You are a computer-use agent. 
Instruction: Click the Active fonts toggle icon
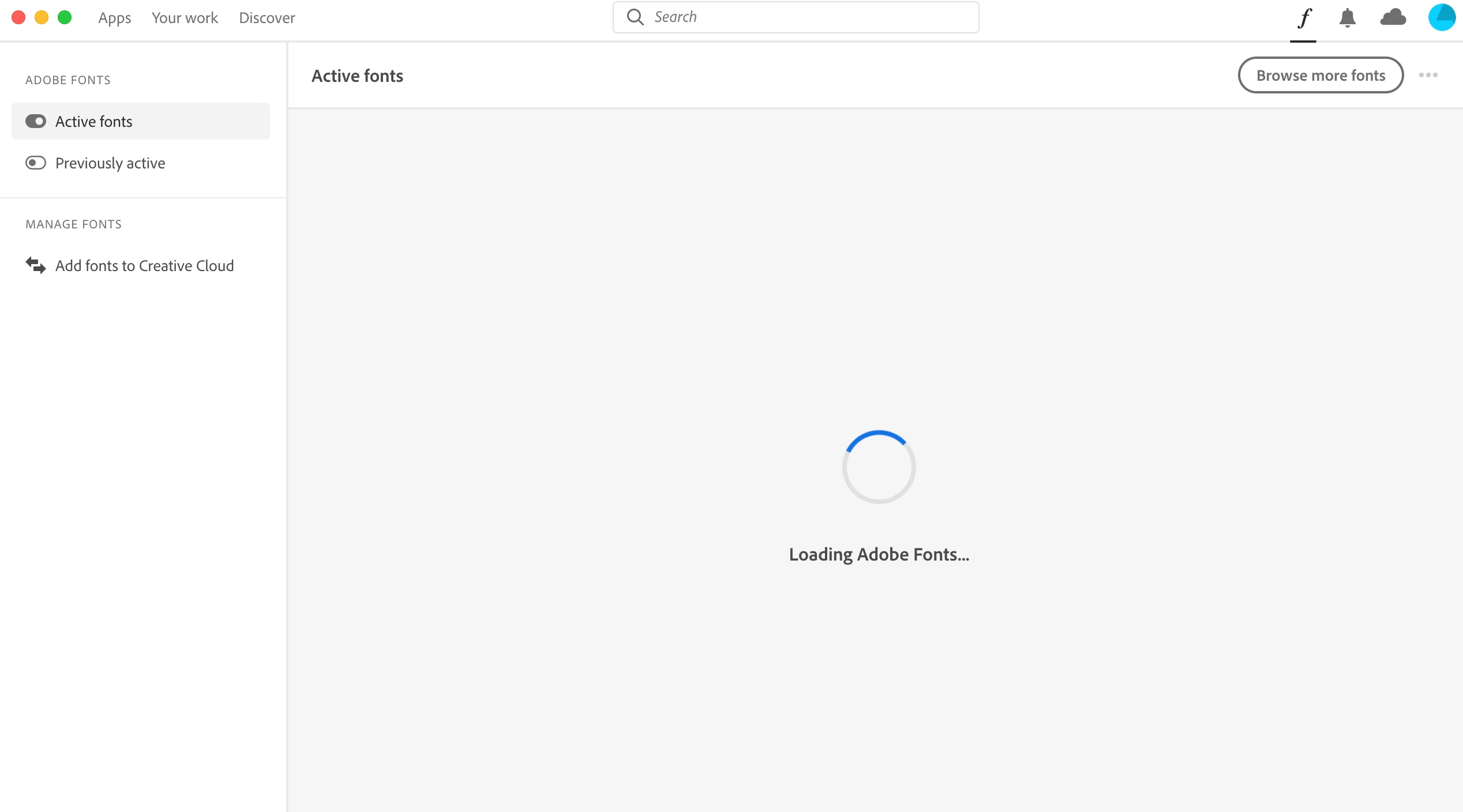[x=36, y=121]
